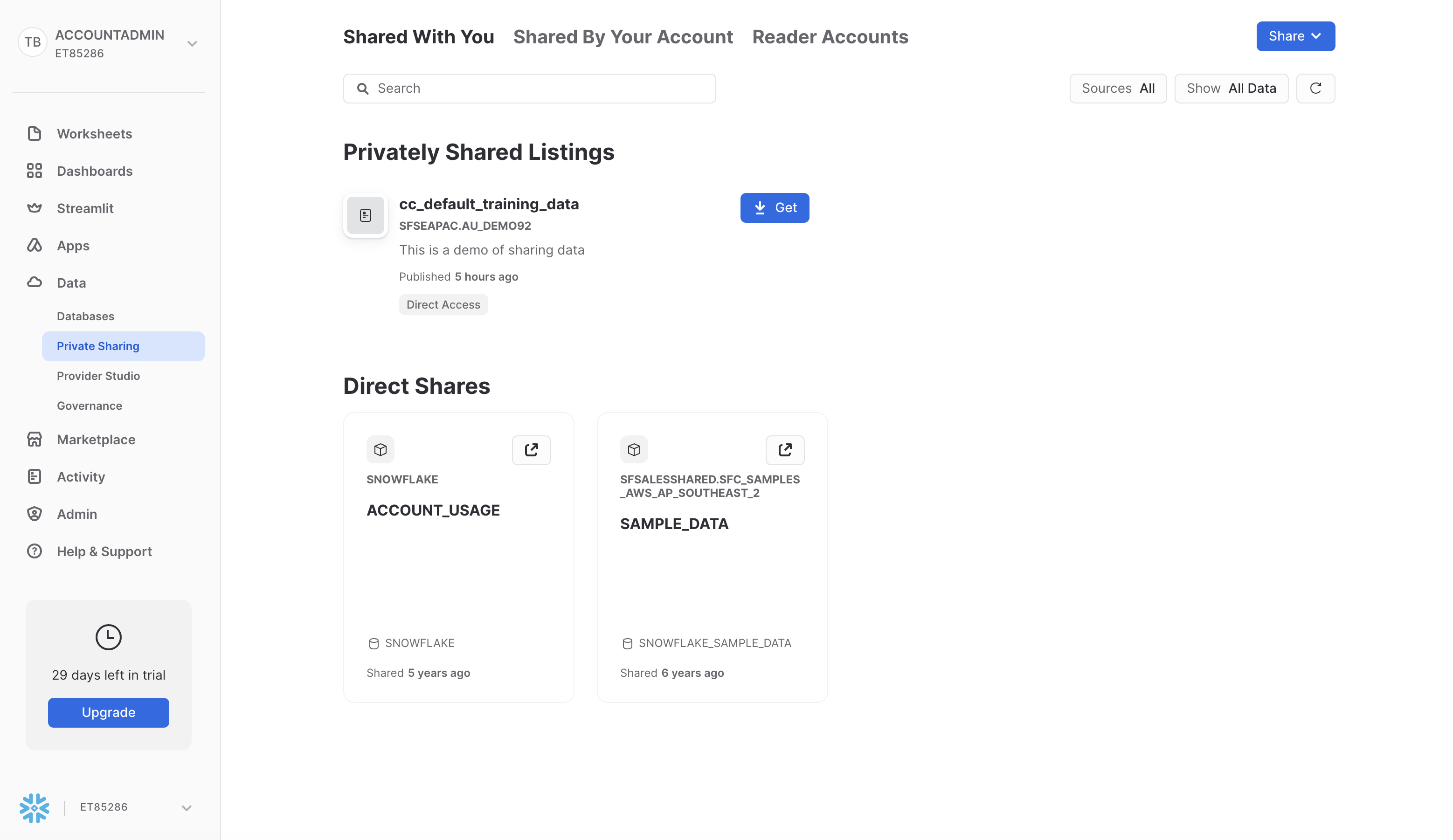Click the Activity log icon
Viewport: 1453px width, 840px height.
pos(35,477)
